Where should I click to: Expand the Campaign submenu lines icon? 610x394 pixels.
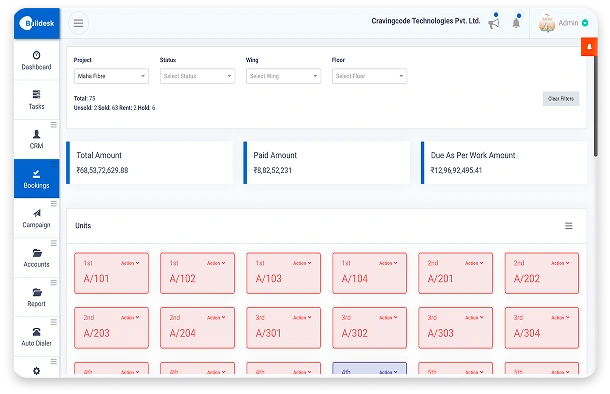pyautogui.click(x=54, y=204)
